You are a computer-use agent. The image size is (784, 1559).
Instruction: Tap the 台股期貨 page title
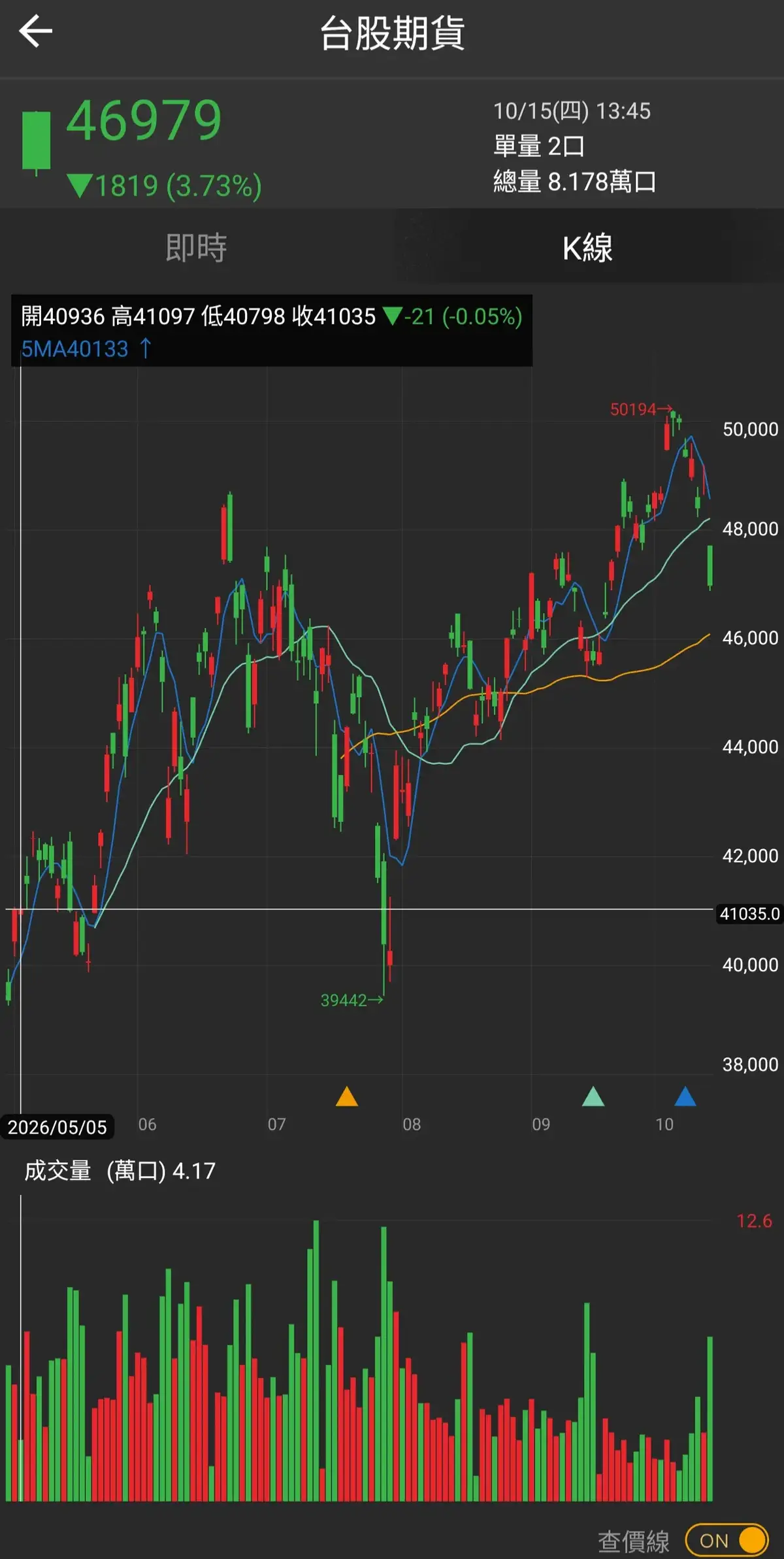pos(392,33)
